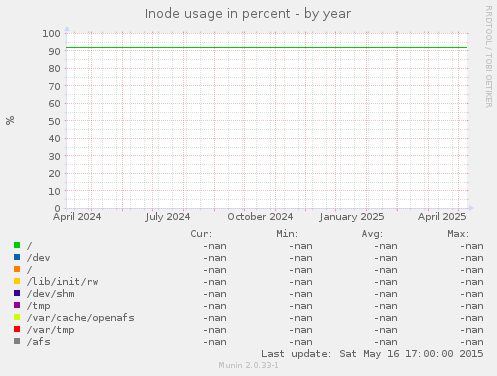The height and width of the screenshot is (376, 497).
Task: Click the July 2024 axis label
Action: (x=168, y=217)
